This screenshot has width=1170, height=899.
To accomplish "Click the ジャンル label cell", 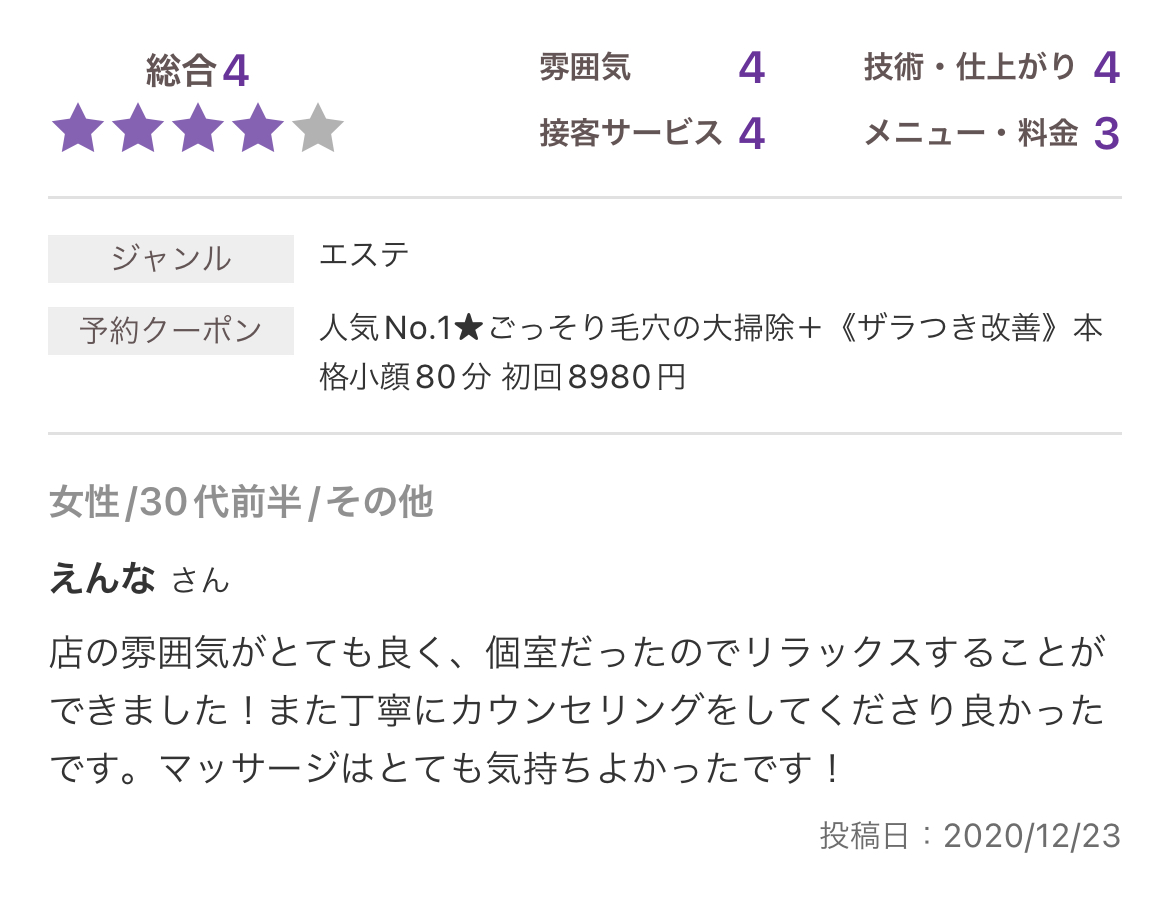I will [x=171, y=259].
